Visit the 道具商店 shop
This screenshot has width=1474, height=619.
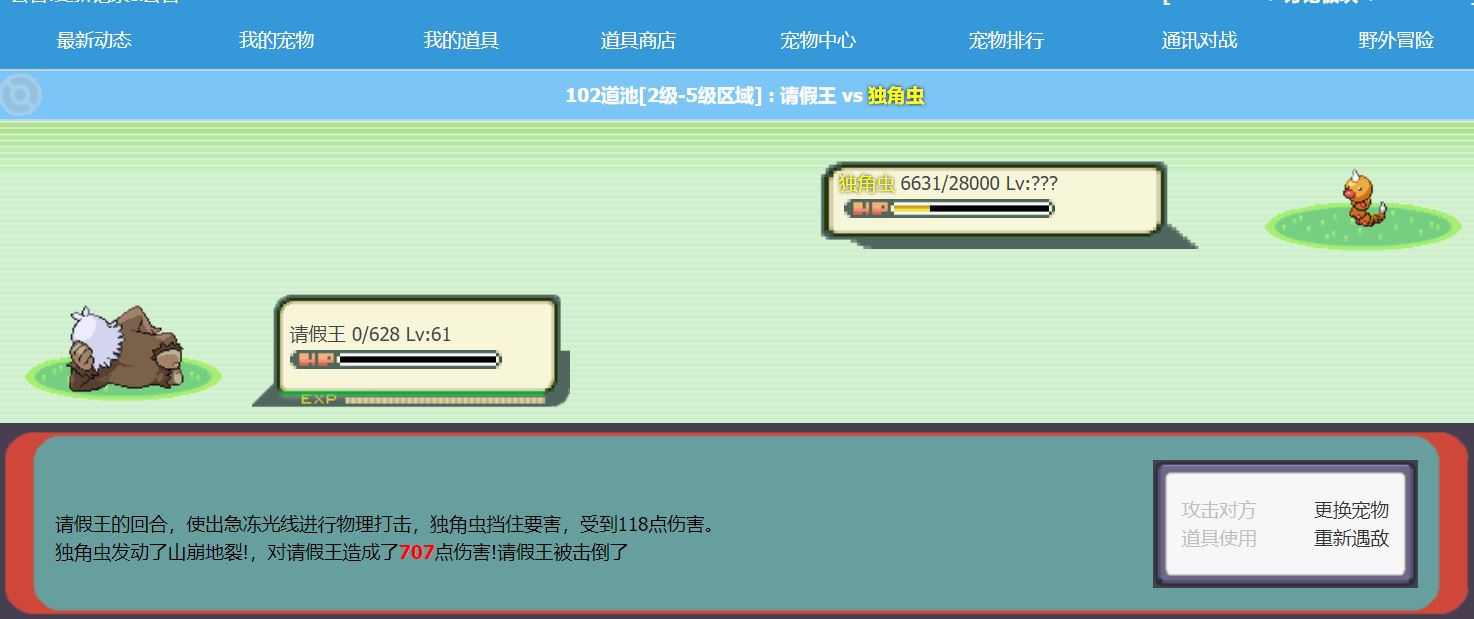click(x=638, y=40)
